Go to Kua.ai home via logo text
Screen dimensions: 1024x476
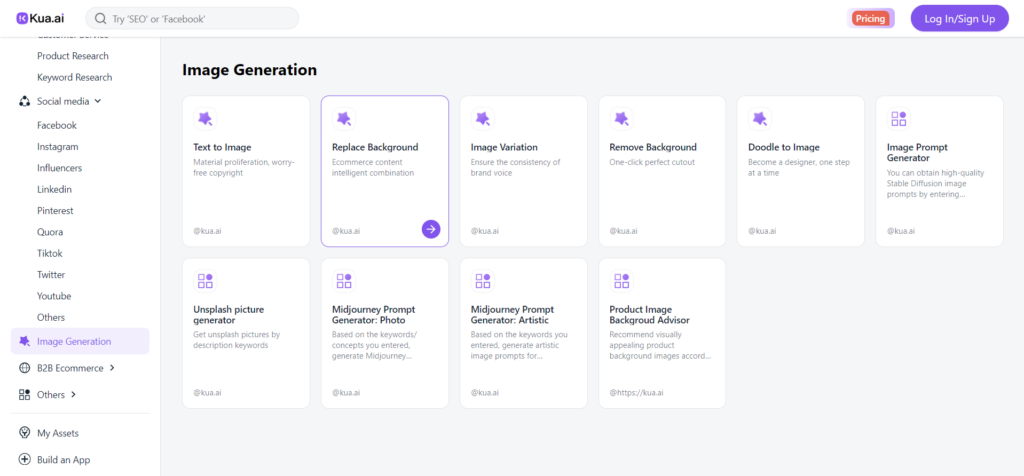pos(47,18)
